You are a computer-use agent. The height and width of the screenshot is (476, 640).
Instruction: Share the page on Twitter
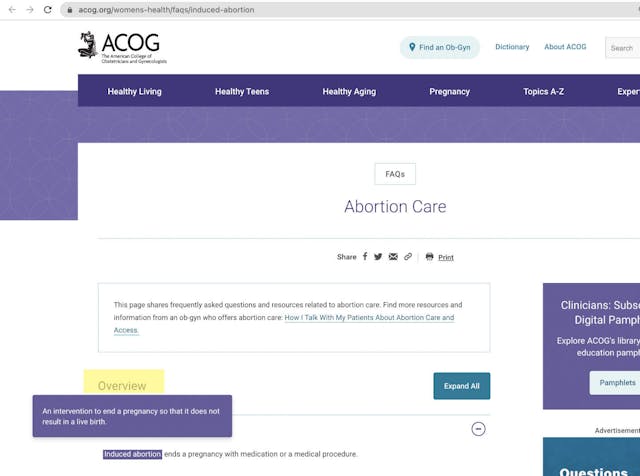[x=378, y=257]
